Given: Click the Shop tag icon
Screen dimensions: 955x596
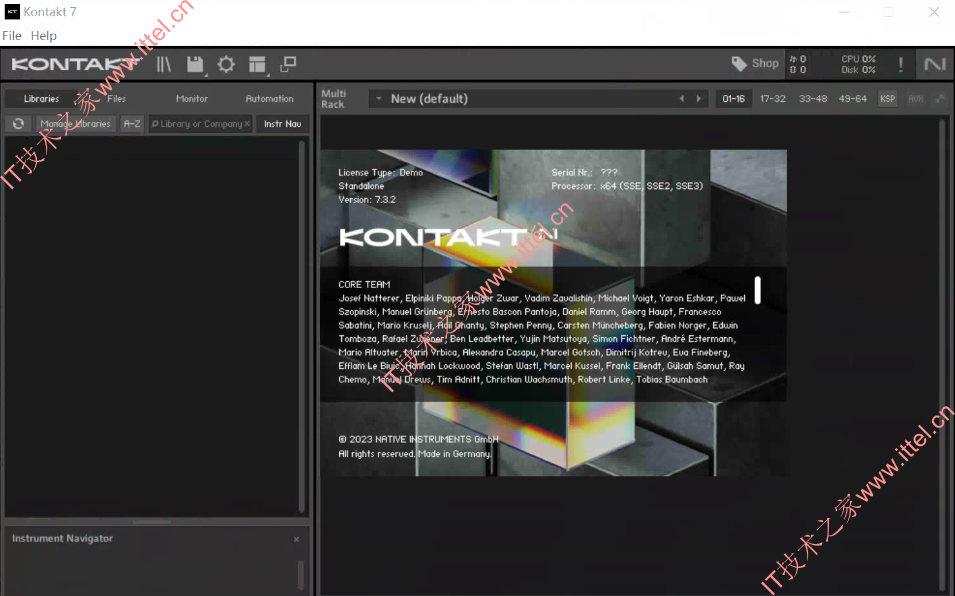Looking at the screenshot, I should pos(739,64).
